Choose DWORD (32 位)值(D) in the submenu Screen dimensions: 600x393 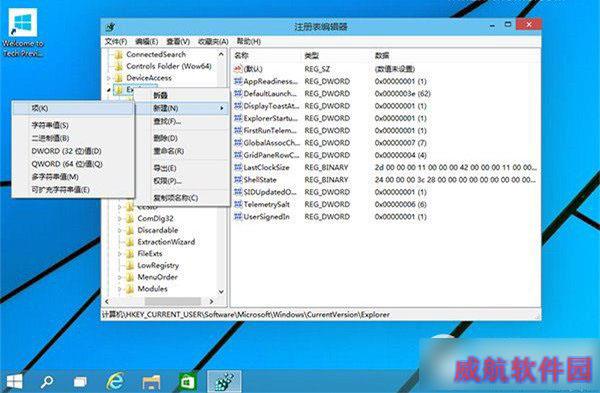[73, 151]
